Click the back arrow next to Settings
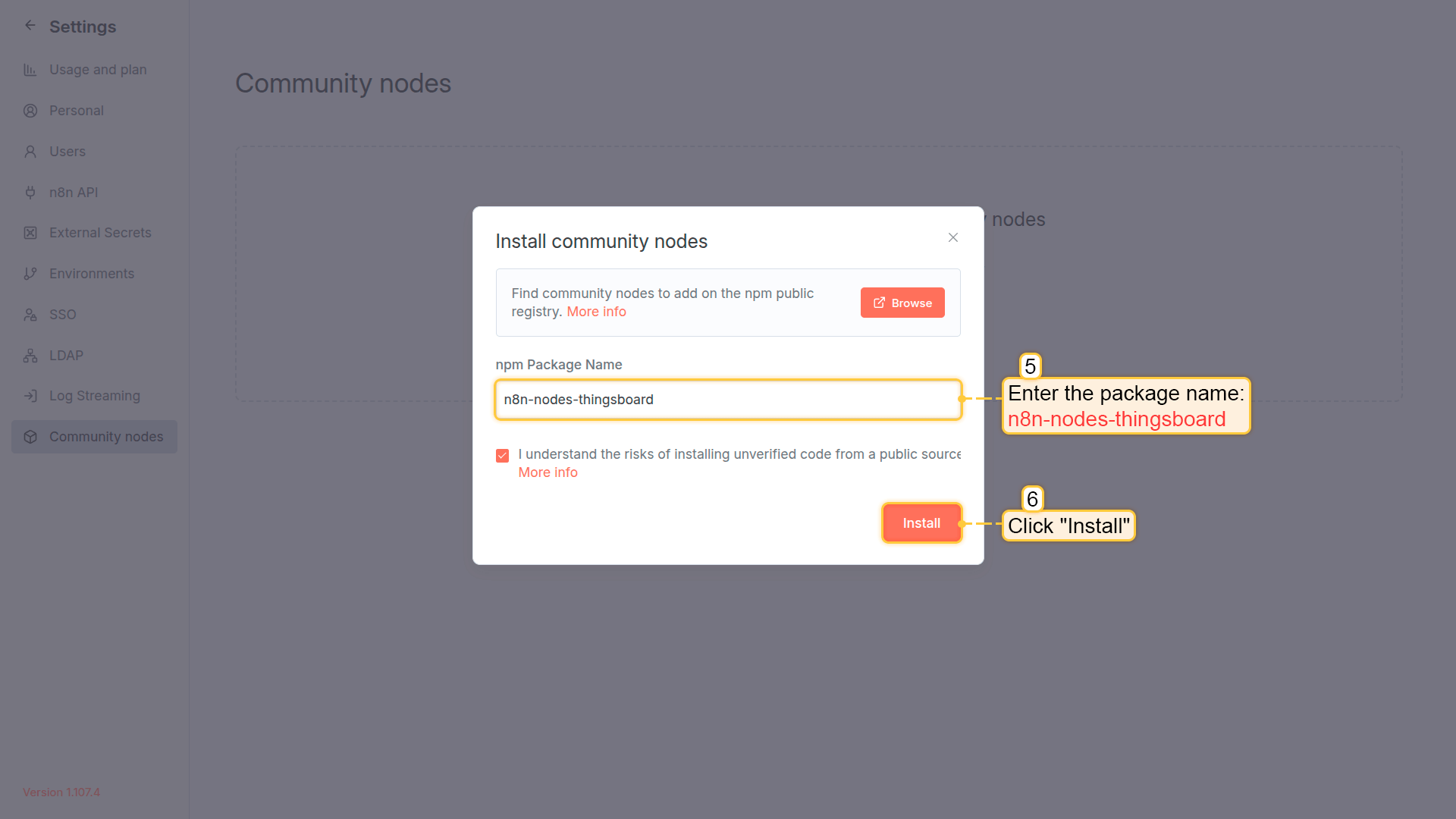Image resolution: width=1456 pixels, height=819 pixels. coord(30,26)
